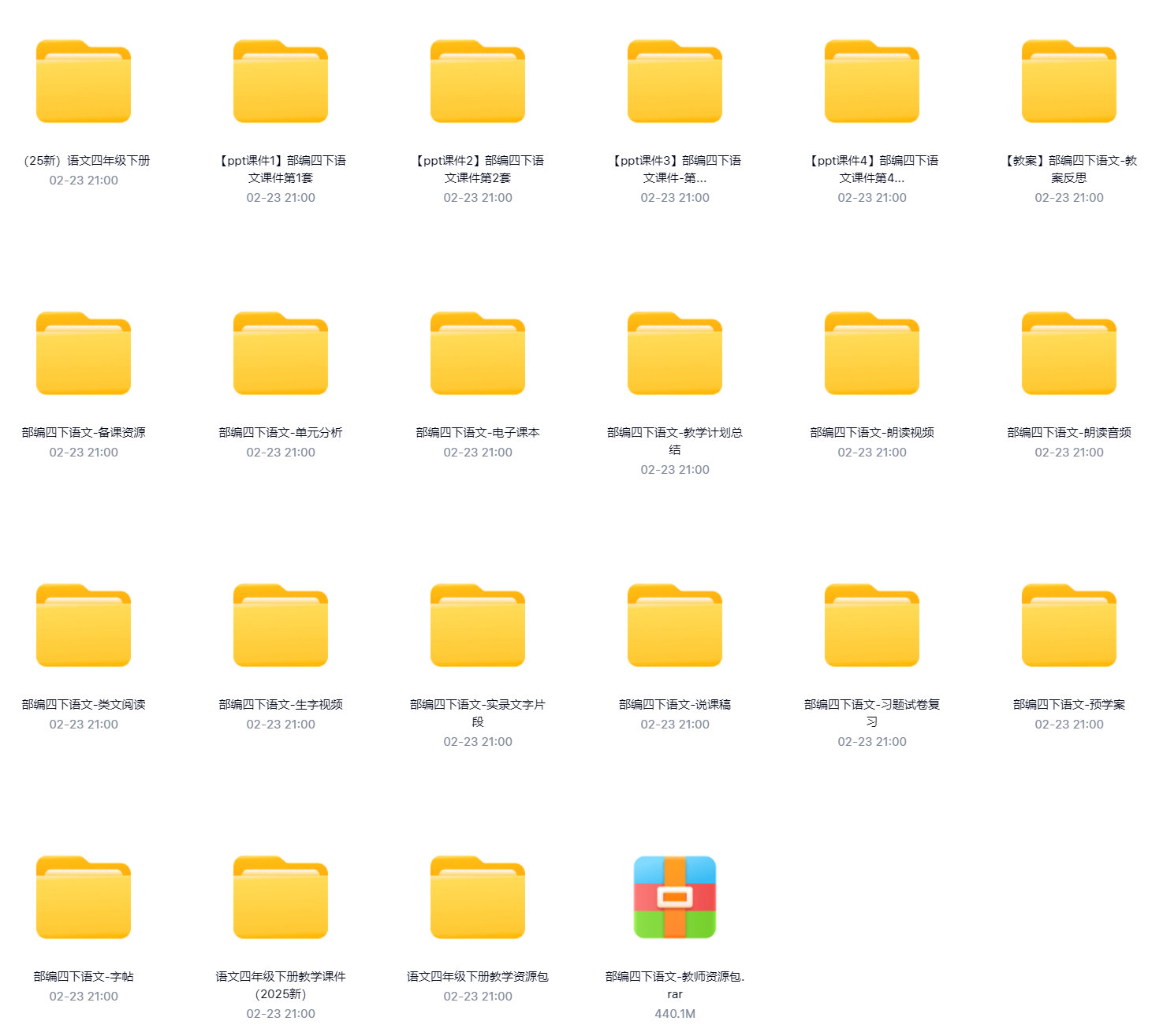
Task: Select the 部编四下语文-电子课本 folder
Action: [478, 354]
